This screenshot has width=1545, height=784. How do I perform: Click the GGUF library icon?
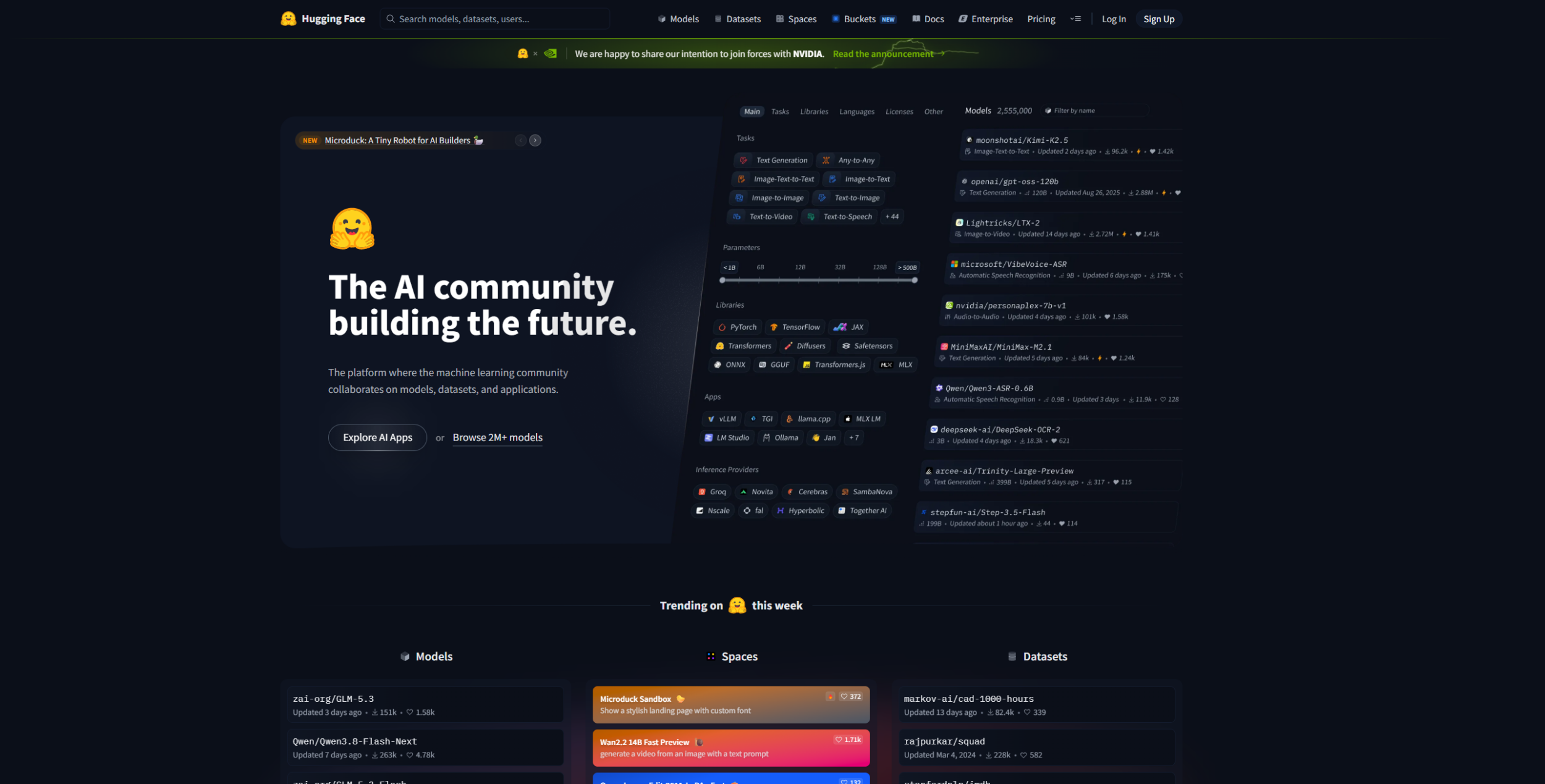(763, 365)
